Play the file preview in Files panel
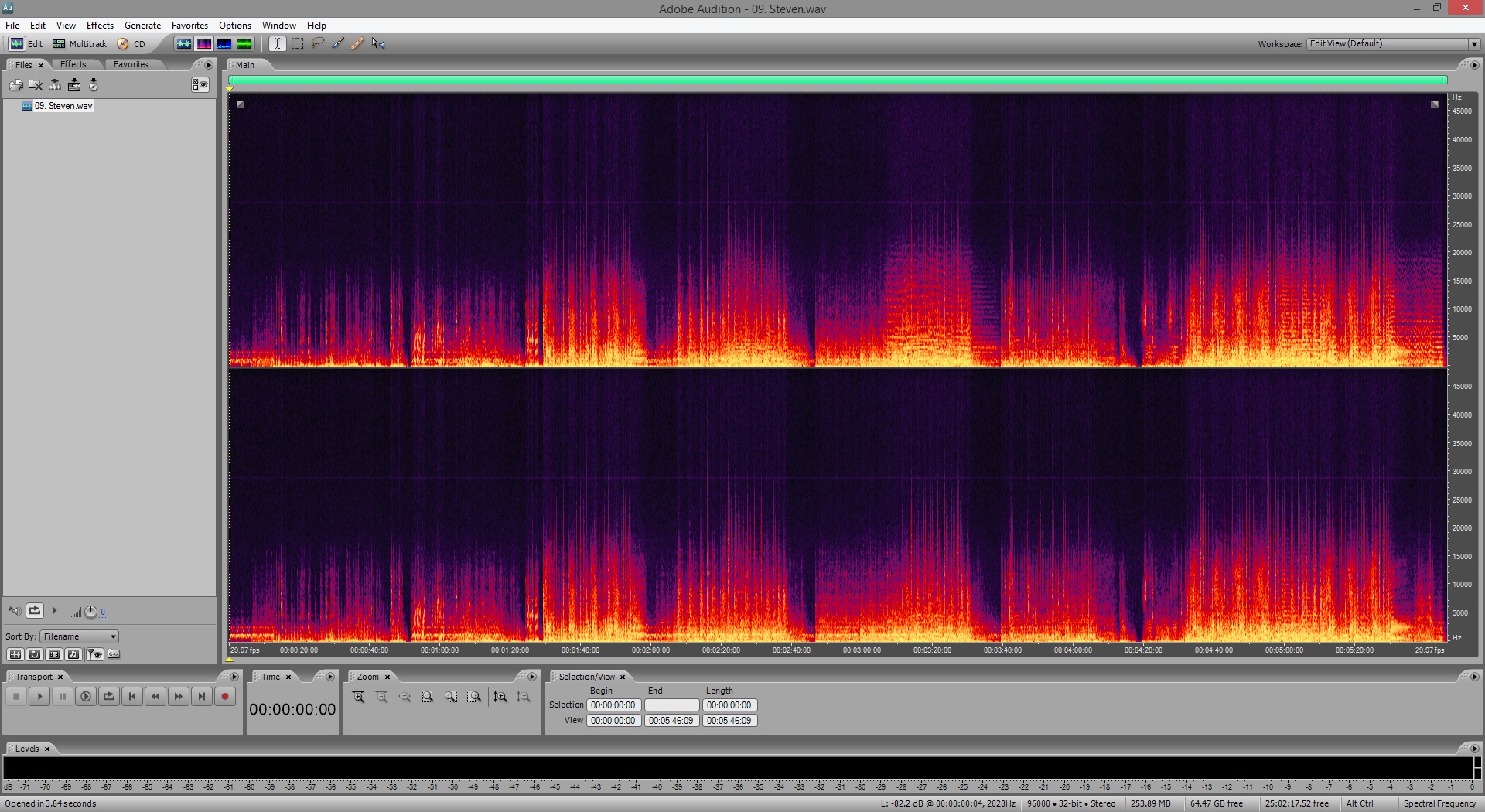Image resolution: width=1485 pixels, height=812 pixels. point(55,611)
